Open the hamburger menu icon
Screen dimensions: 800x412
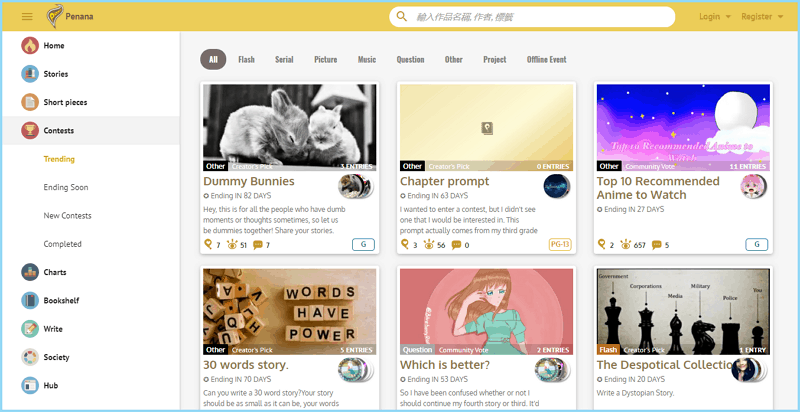click(27, 17)
